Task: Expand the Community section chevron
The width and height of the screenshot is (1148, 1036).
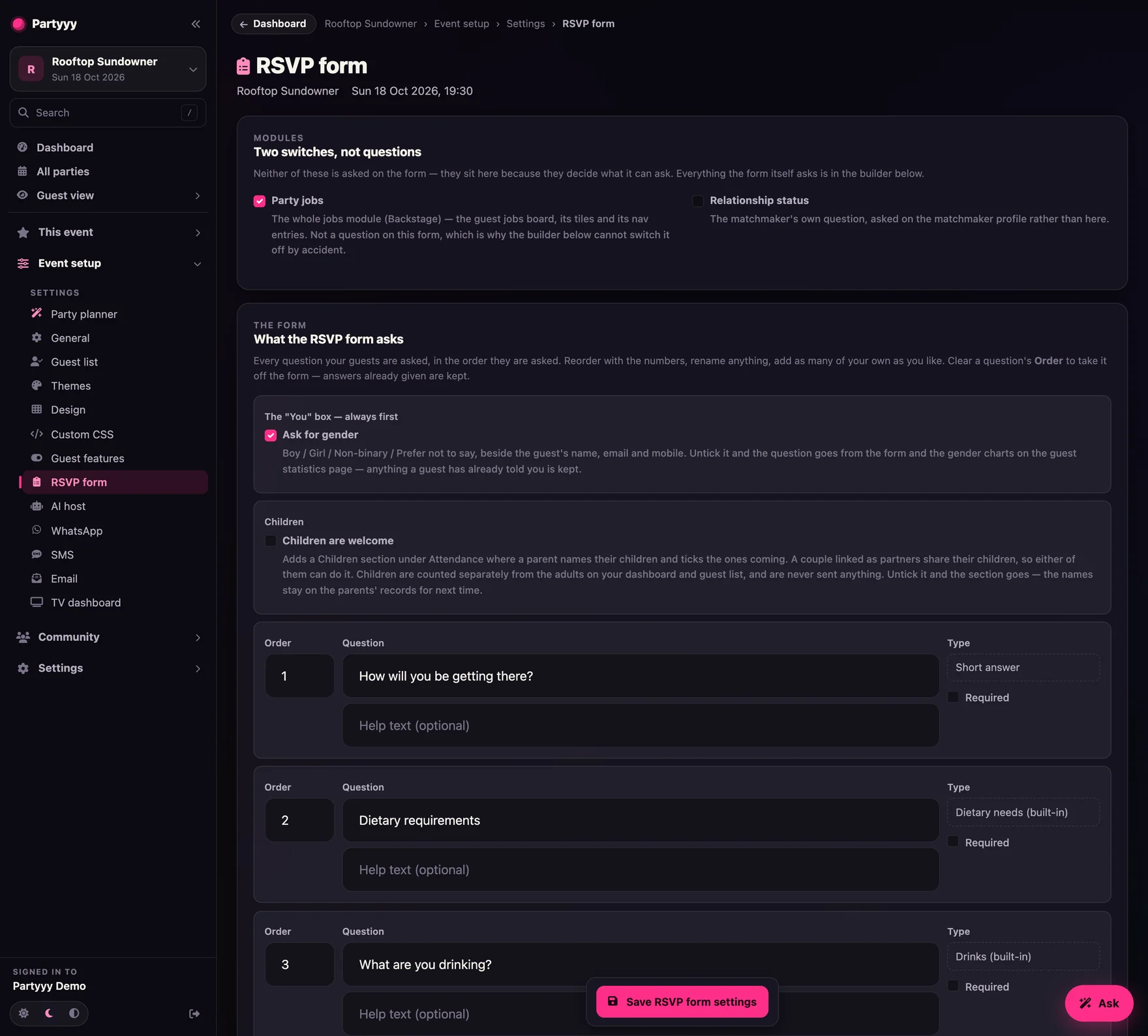Action: tap(198, 638)
